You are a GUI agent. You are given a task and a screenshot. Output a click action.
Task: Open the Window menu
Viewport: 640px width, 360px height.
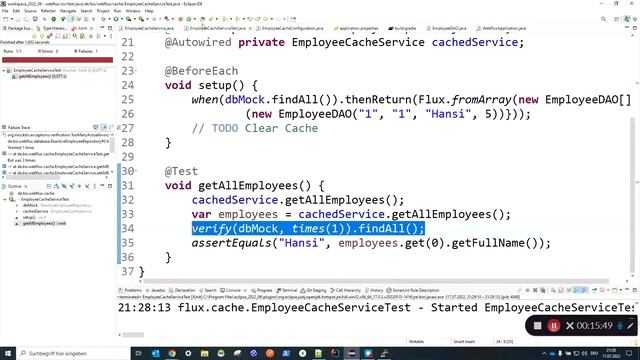click(x=133, y=11)
